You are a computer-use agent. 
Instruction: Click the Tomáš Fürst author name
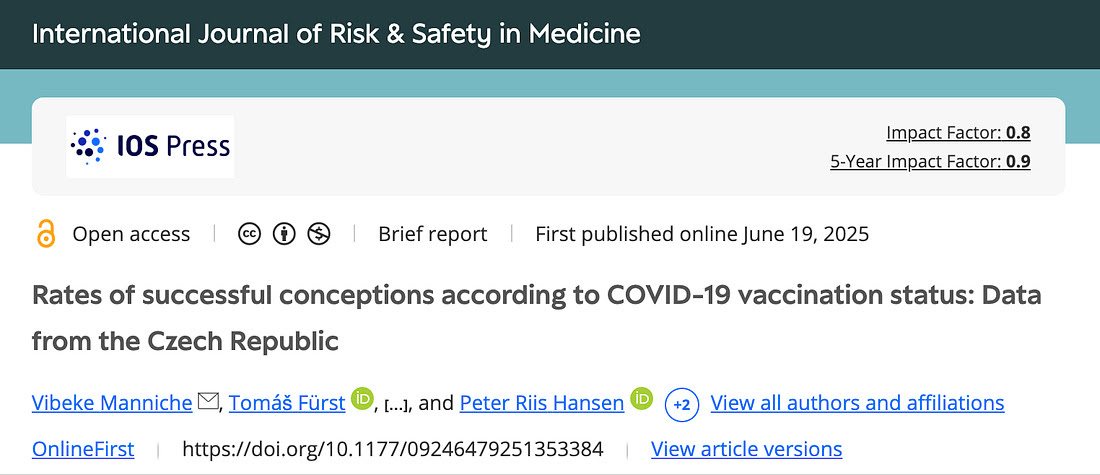pyautogui.click(x=287, y=403)
